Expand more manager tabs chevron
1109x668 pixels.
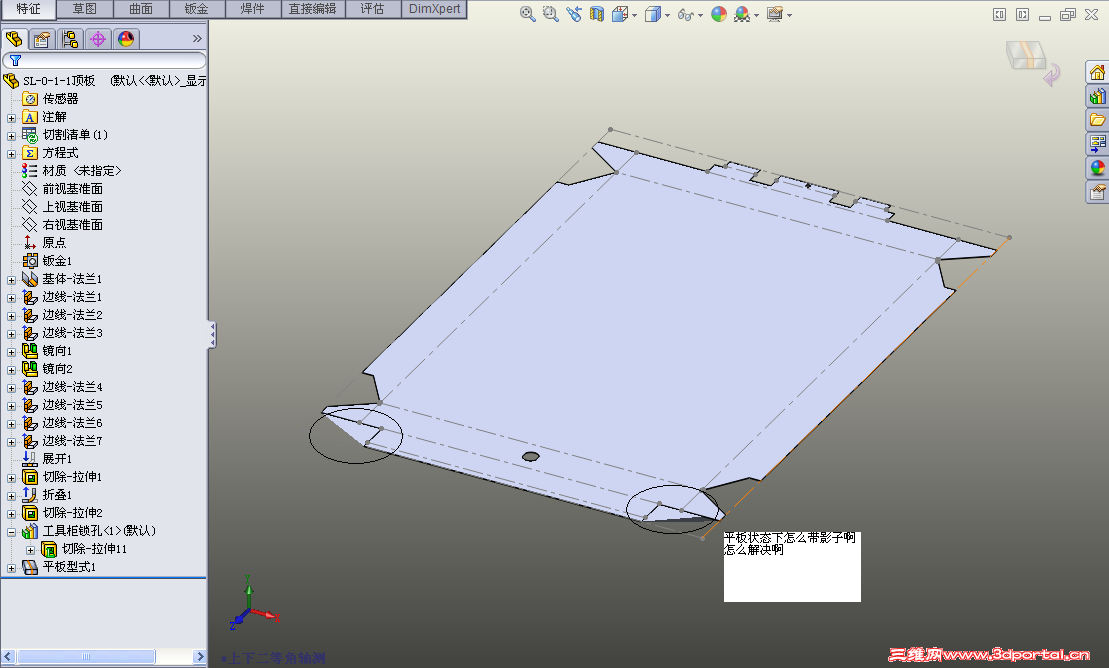[197, 39]
